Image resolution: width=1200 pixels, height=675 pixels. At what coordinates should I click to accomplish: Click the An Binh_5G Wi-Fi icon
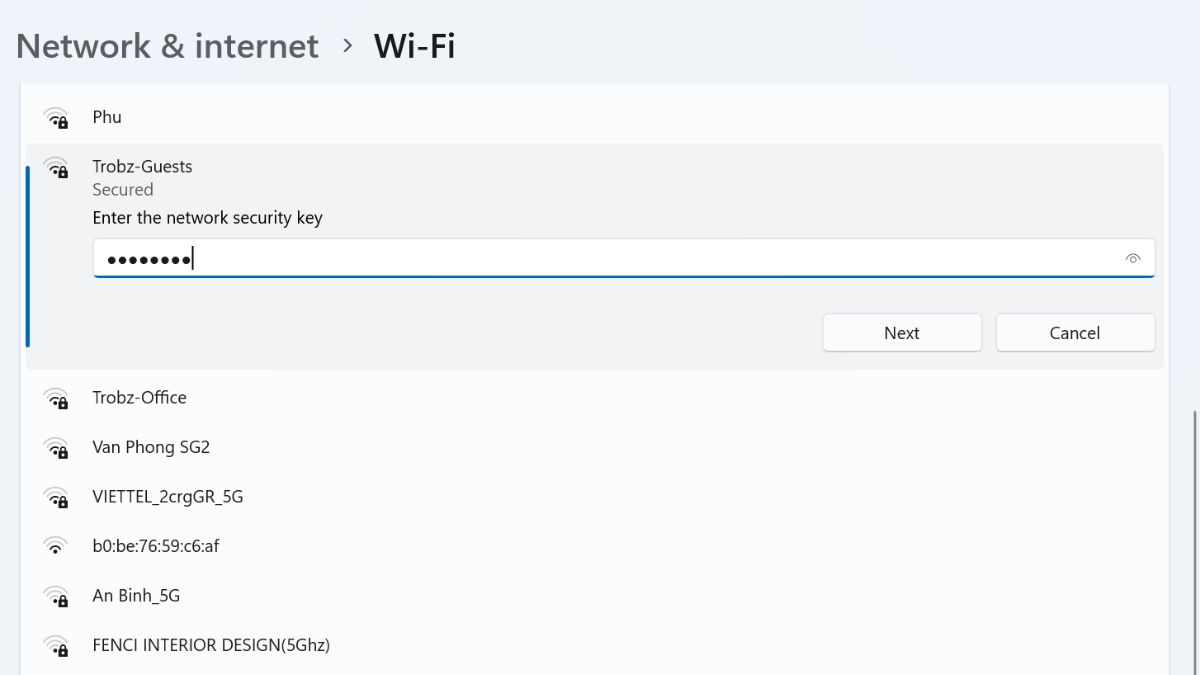click(56, 596)
